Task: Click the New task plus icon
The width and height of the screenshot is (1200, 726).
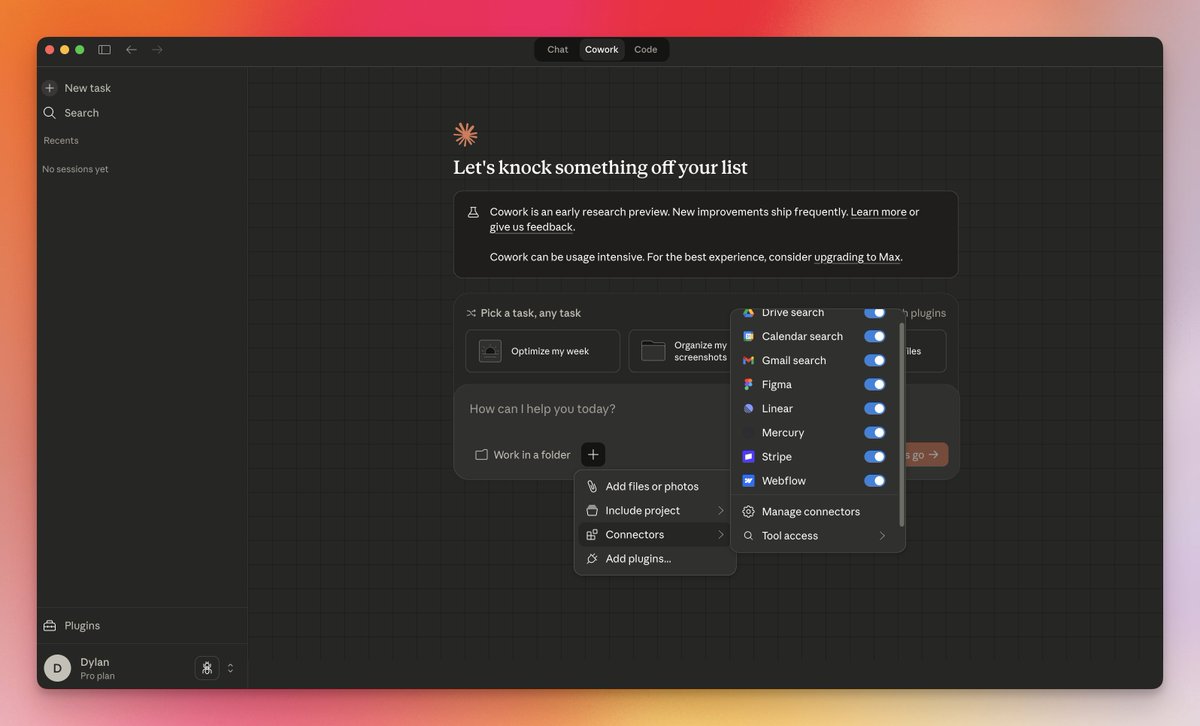Action: coord(50,88)
